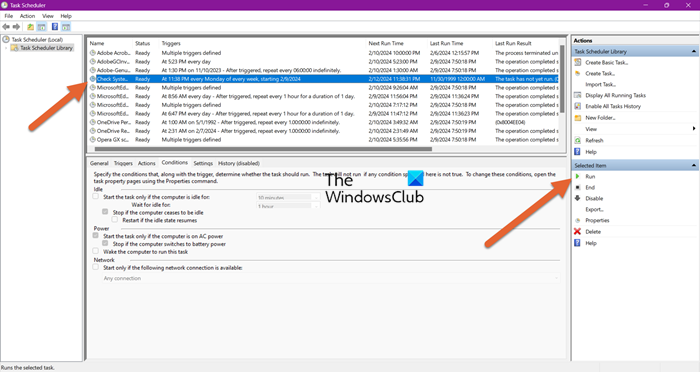Select the 'OneDrive Re...' task row name

[112, 131]
